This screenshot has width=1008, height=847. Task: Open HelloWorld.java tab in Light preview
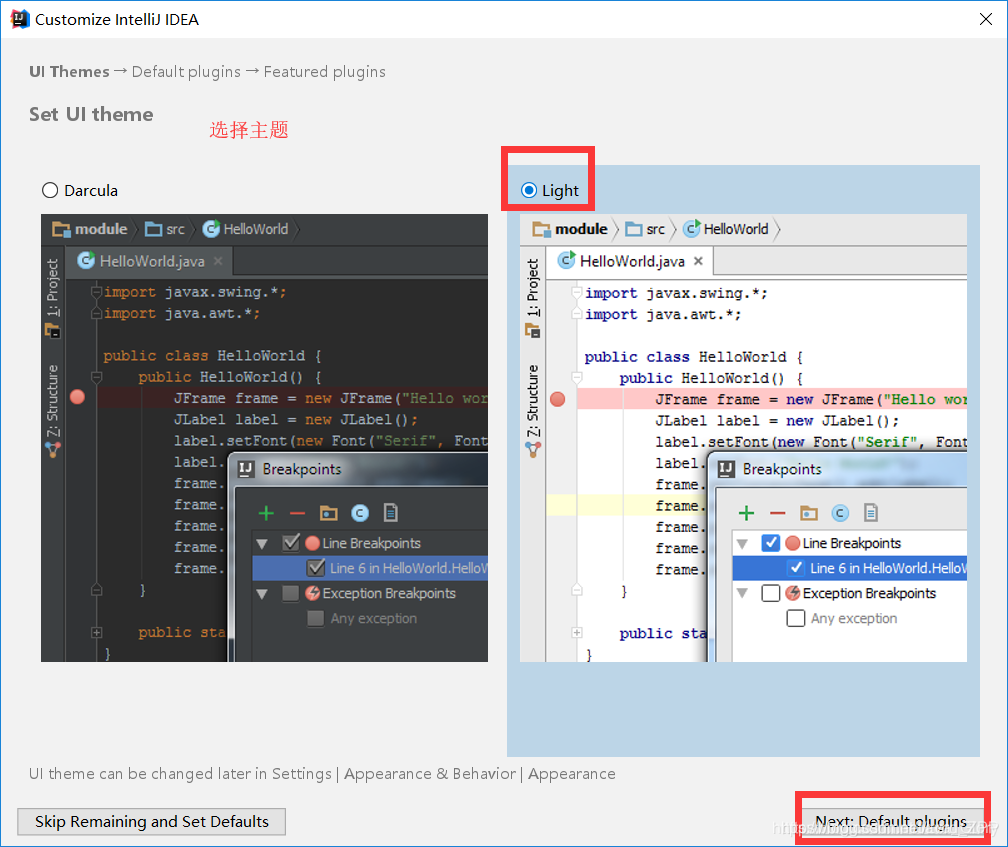630,261
